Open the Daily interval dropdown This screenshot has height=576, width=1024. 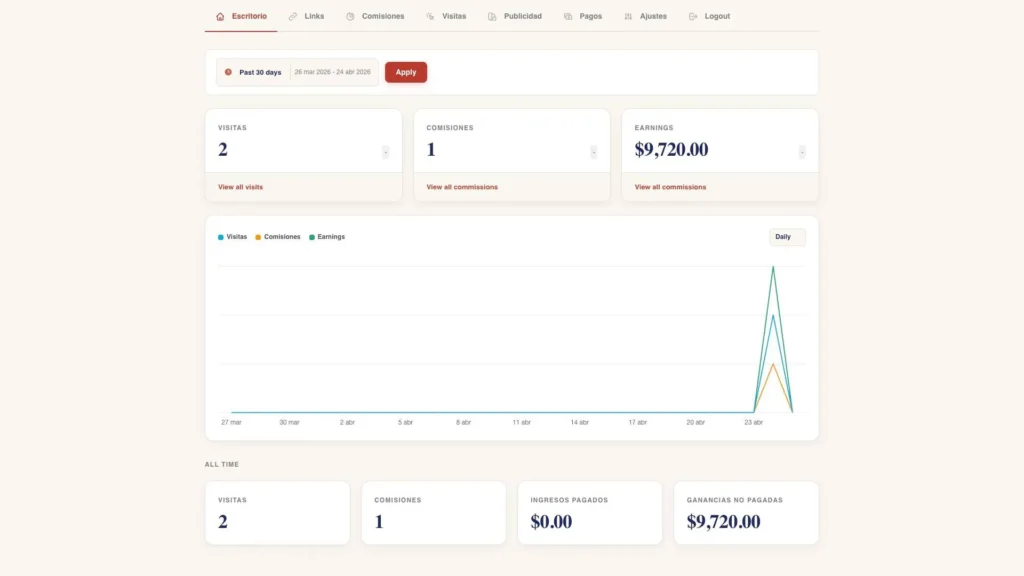click(x=786, y=237)
